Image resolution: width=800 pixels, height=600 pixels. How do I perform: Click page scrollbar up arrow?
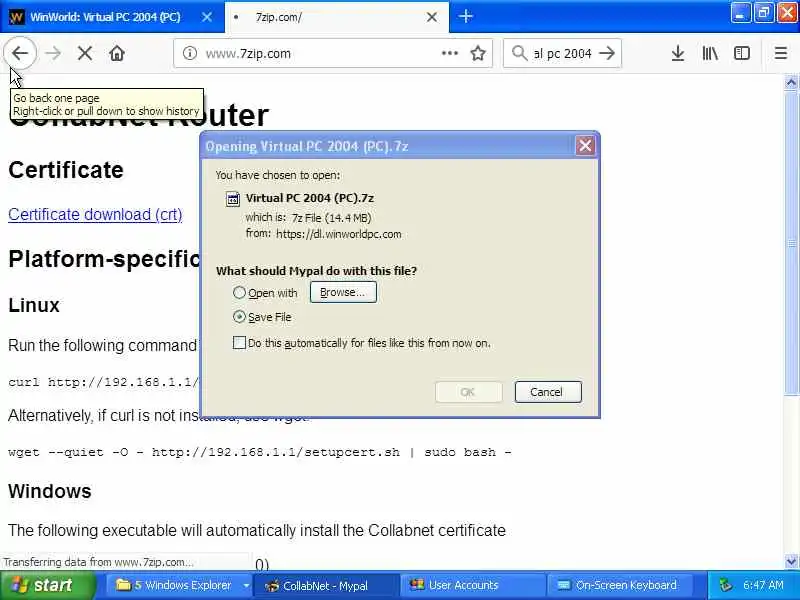[x=791, y=82]
